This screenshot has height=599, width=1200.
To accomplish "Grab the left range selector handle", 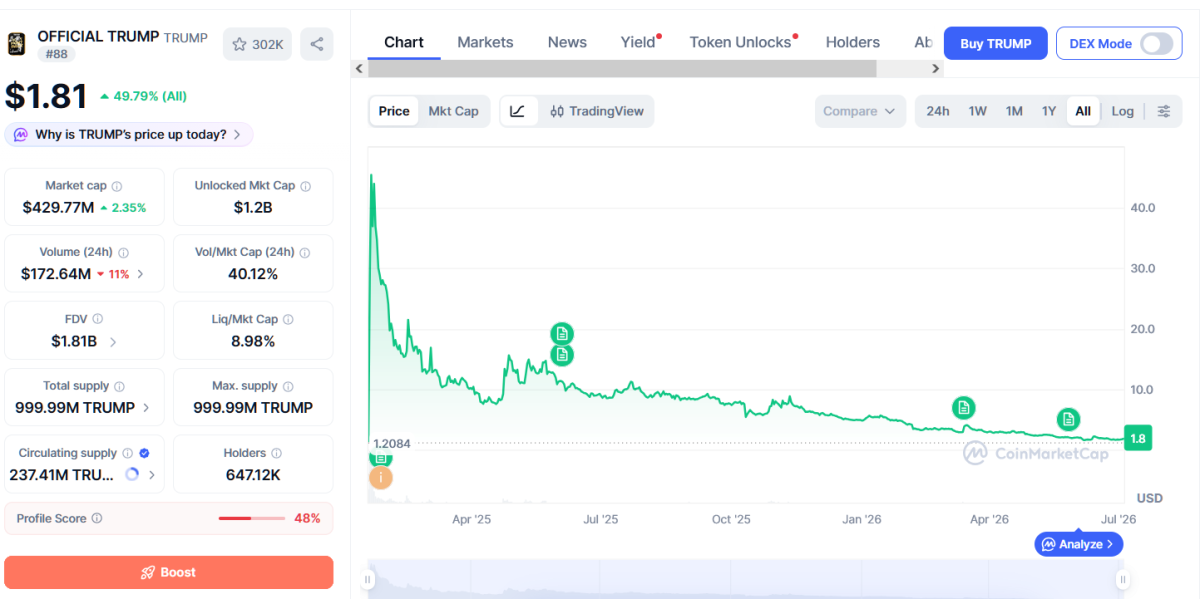I will (x=368, y=579).
